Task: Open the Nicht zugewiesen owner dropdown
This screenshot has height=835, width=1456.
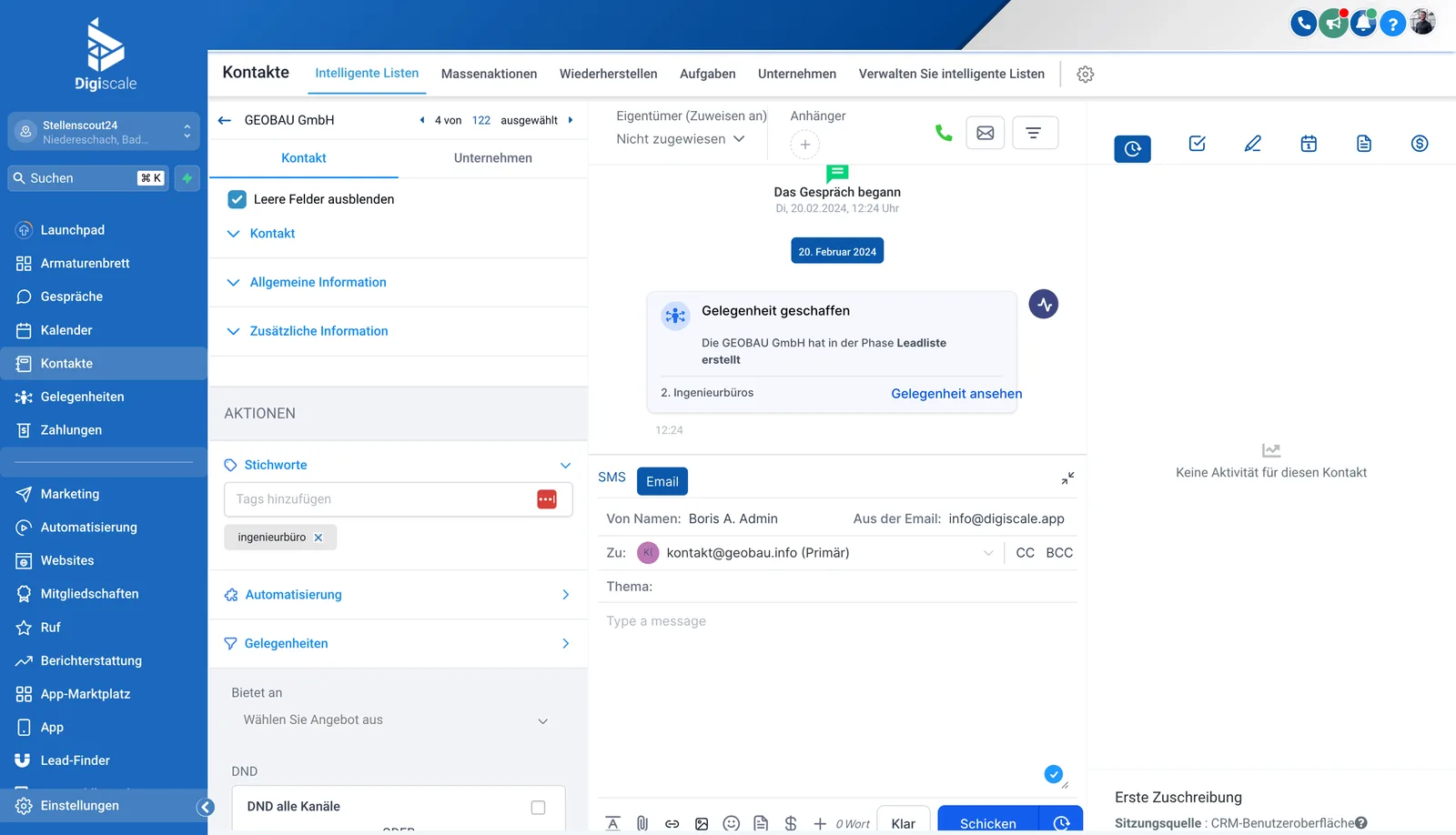Action: point(681,139)
